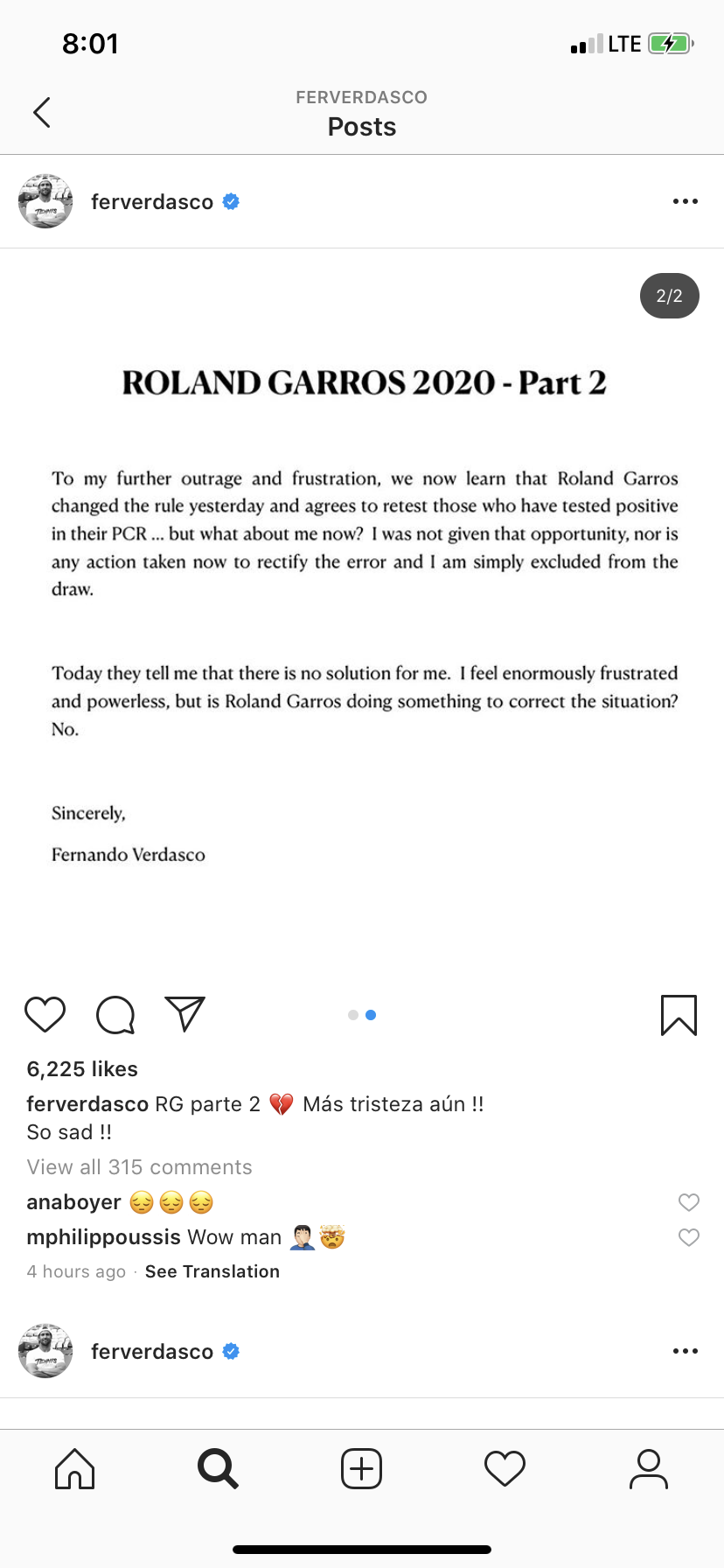Open the Activity heart tab
Viewport: 724px width, 1568px height.
(x=505, y=1468)
